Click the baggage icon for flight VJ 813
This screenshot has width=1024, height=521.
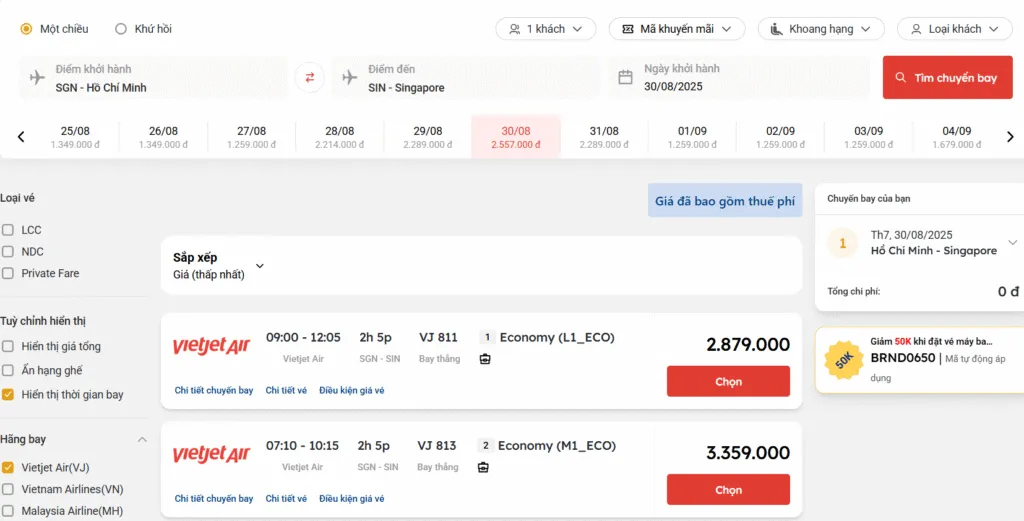pyautogui.click(x=483, y=467)
